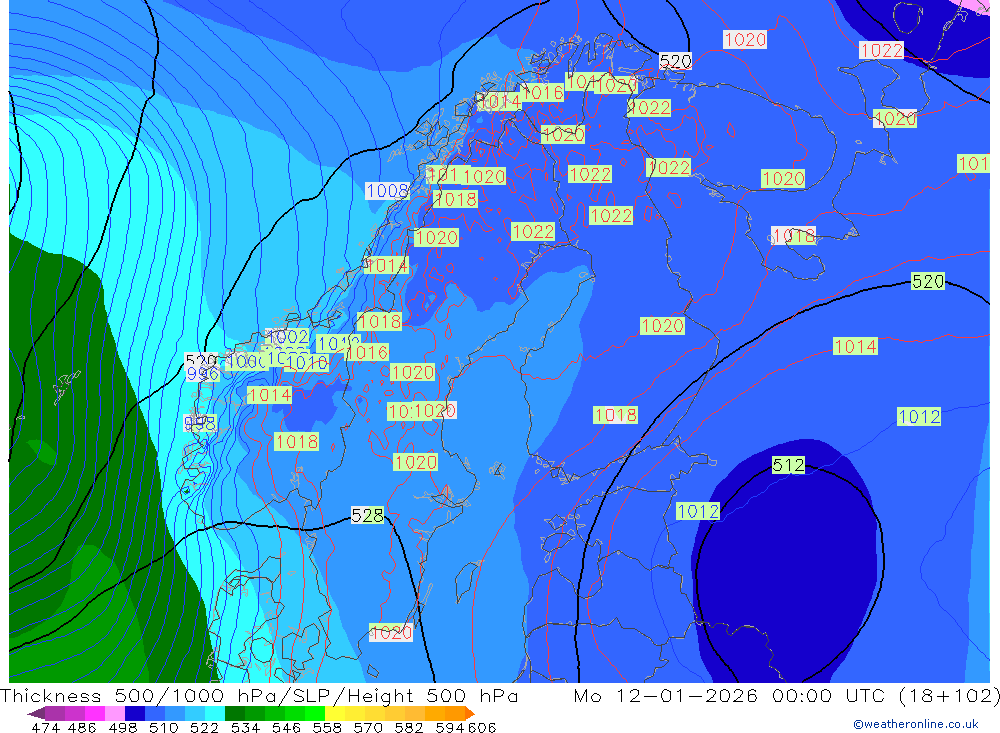Select the legend value '522'
Image resolution: width=1000 pixels, height=733 pixels.
204,727
